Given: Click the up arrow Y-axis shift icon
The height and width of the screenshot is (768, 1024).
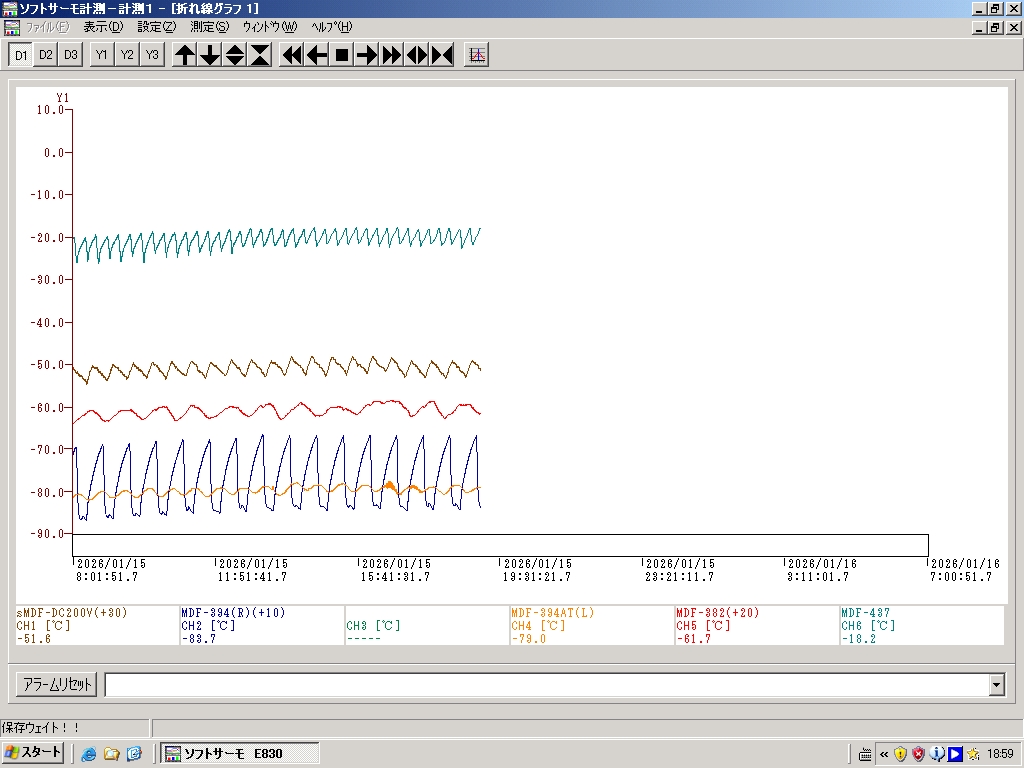Looking at the screenshot, I should pos(185,55).
